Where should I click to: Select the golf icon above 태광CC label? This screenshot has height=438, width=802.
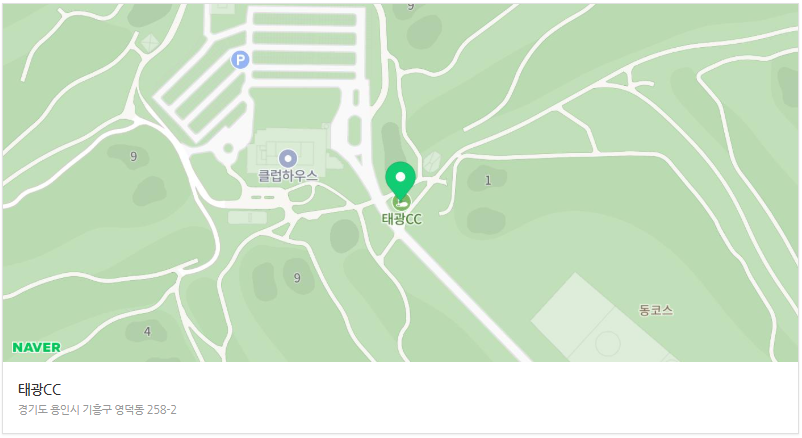pyautogui.click(x=402, y=203)
